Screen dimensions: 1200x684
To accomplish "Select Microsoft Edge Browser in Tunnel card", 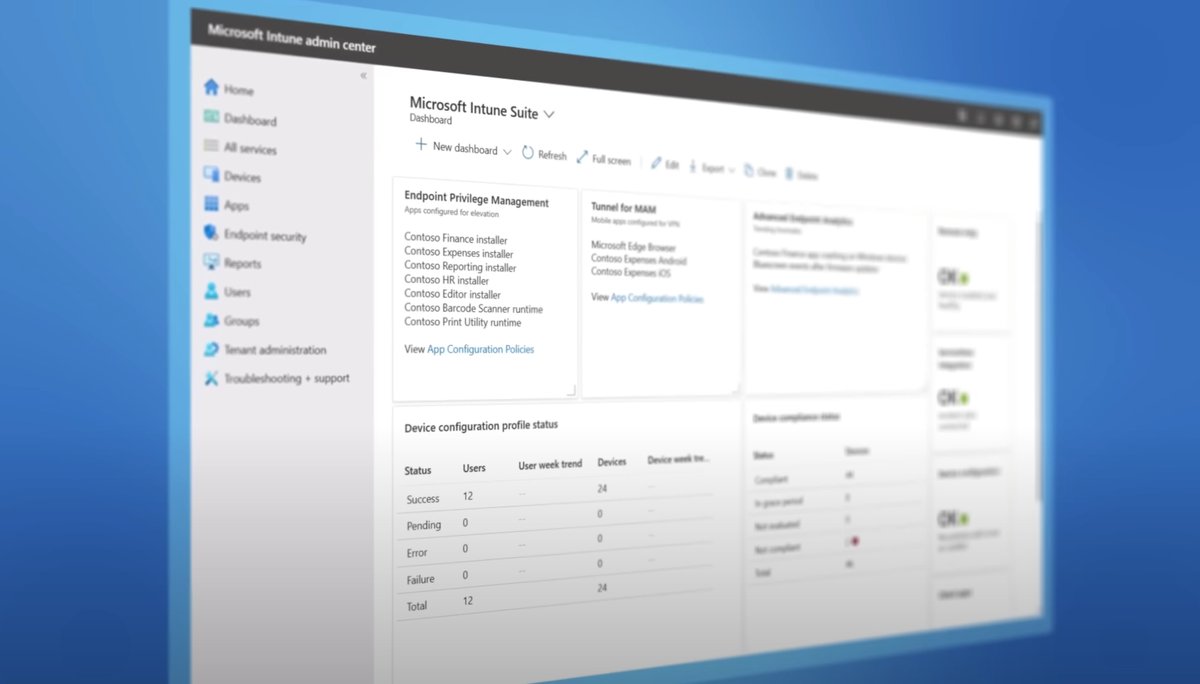I will point(633,246).
